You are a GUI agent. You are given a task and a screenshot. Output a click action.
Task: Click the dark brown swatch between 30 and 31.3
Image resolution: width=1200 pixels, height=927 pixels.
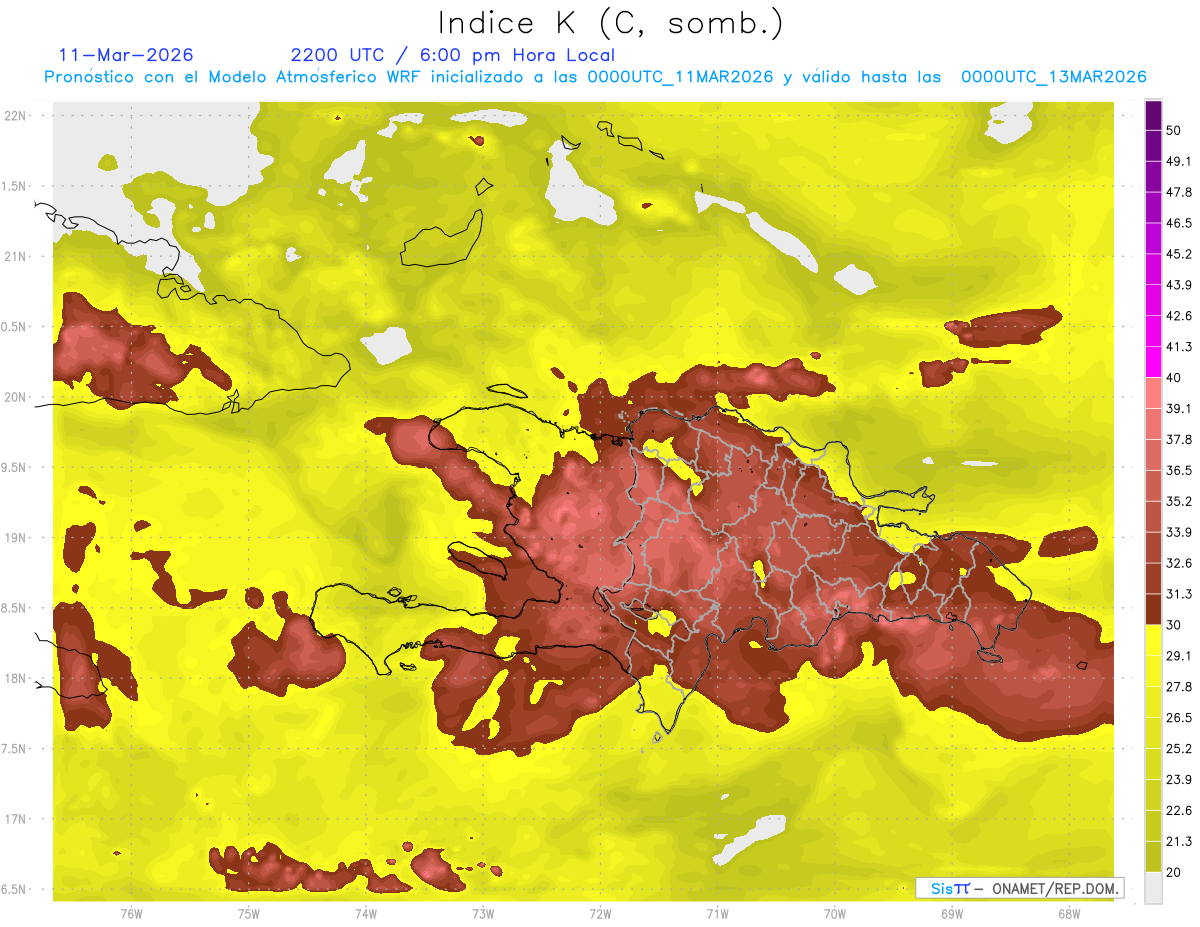1153,610
